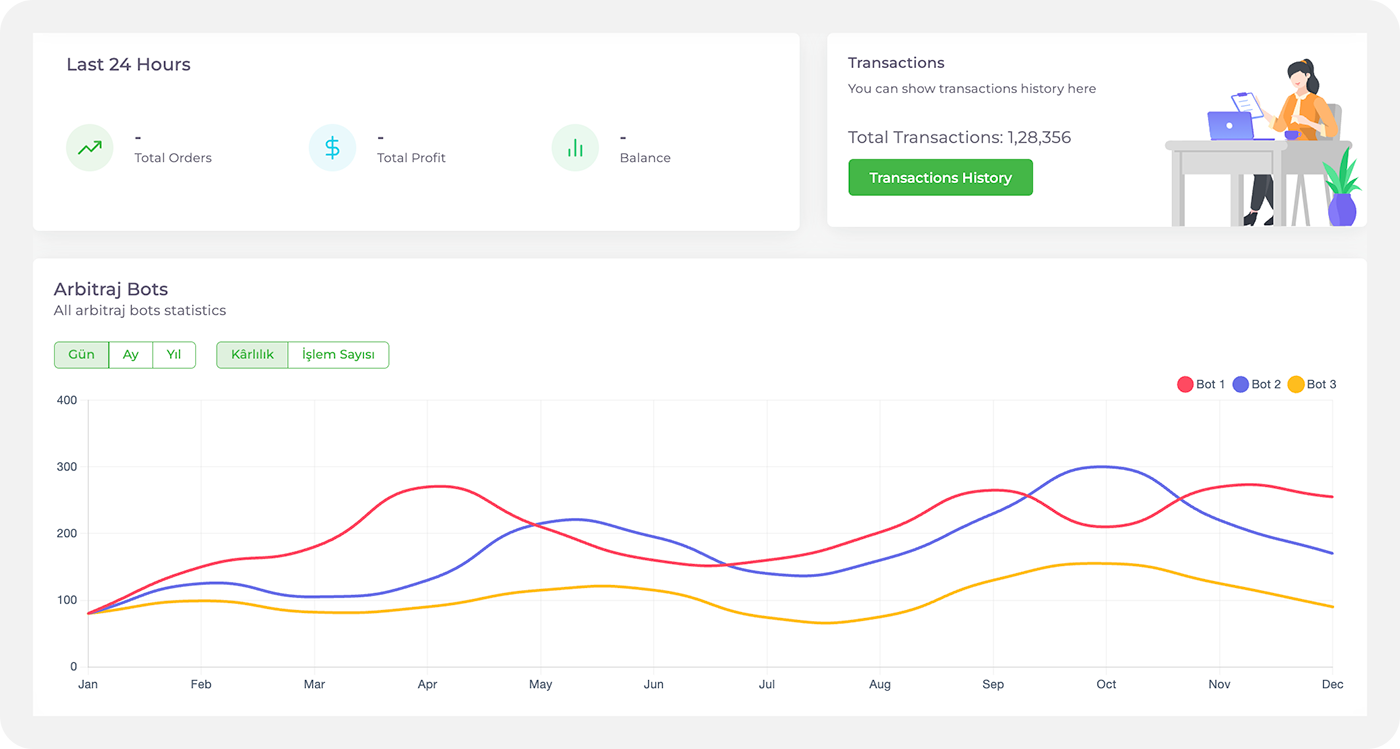The image size is (1400, 749).
Task: Click the Balance bar chart icon
Action: pyautogui.click(x=575, y=148)
